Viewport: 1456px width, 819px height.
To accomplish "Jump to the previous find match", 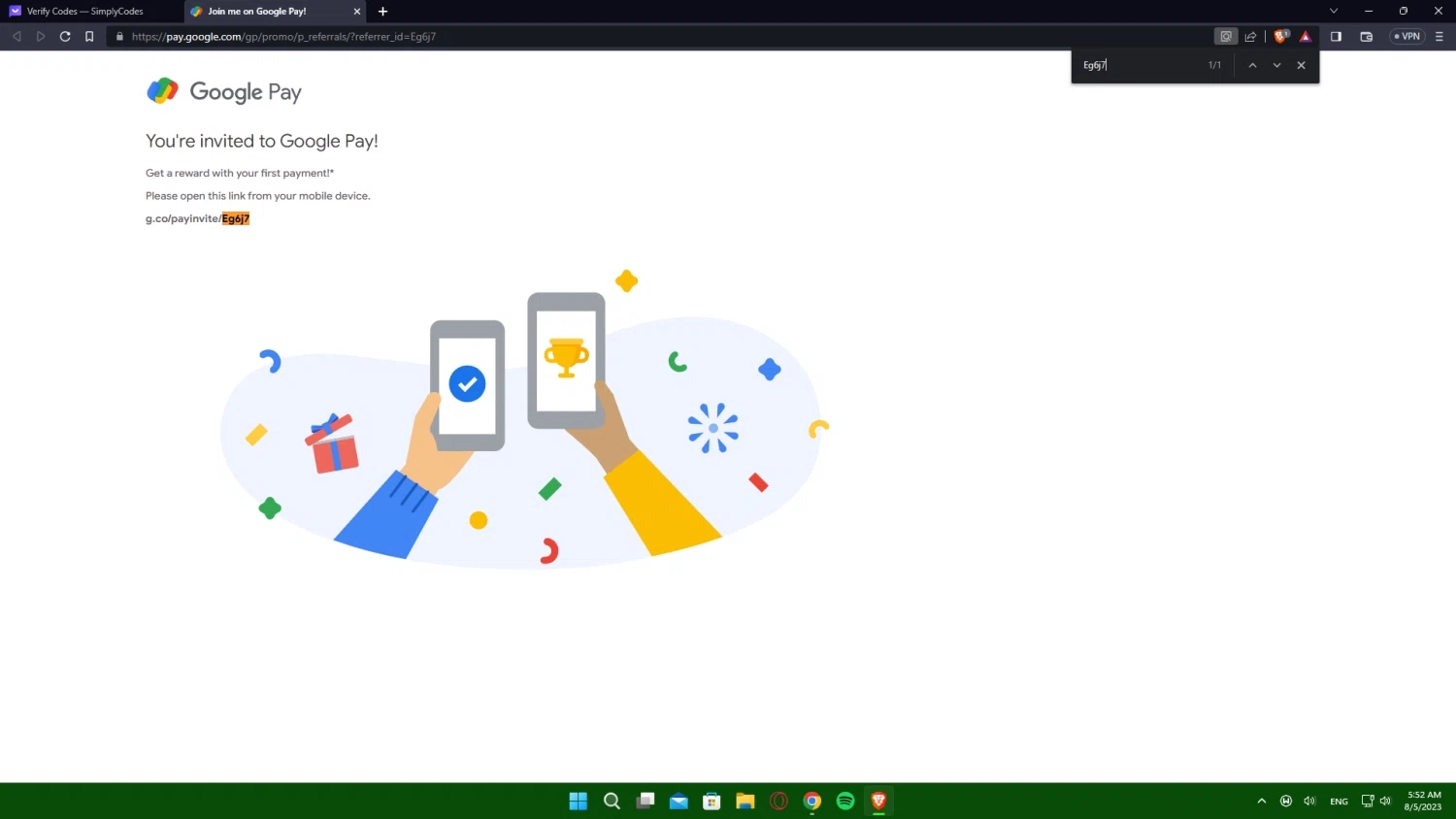I will click(x=1252, y=65).
